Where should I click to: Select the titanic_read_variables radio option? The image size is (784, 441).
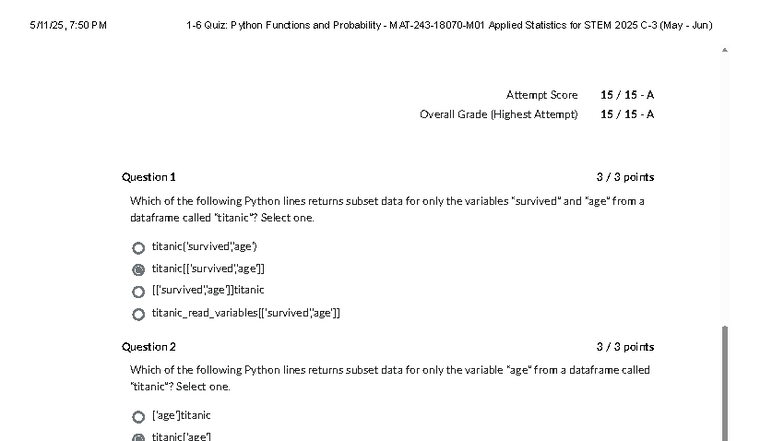coord(138,314)
